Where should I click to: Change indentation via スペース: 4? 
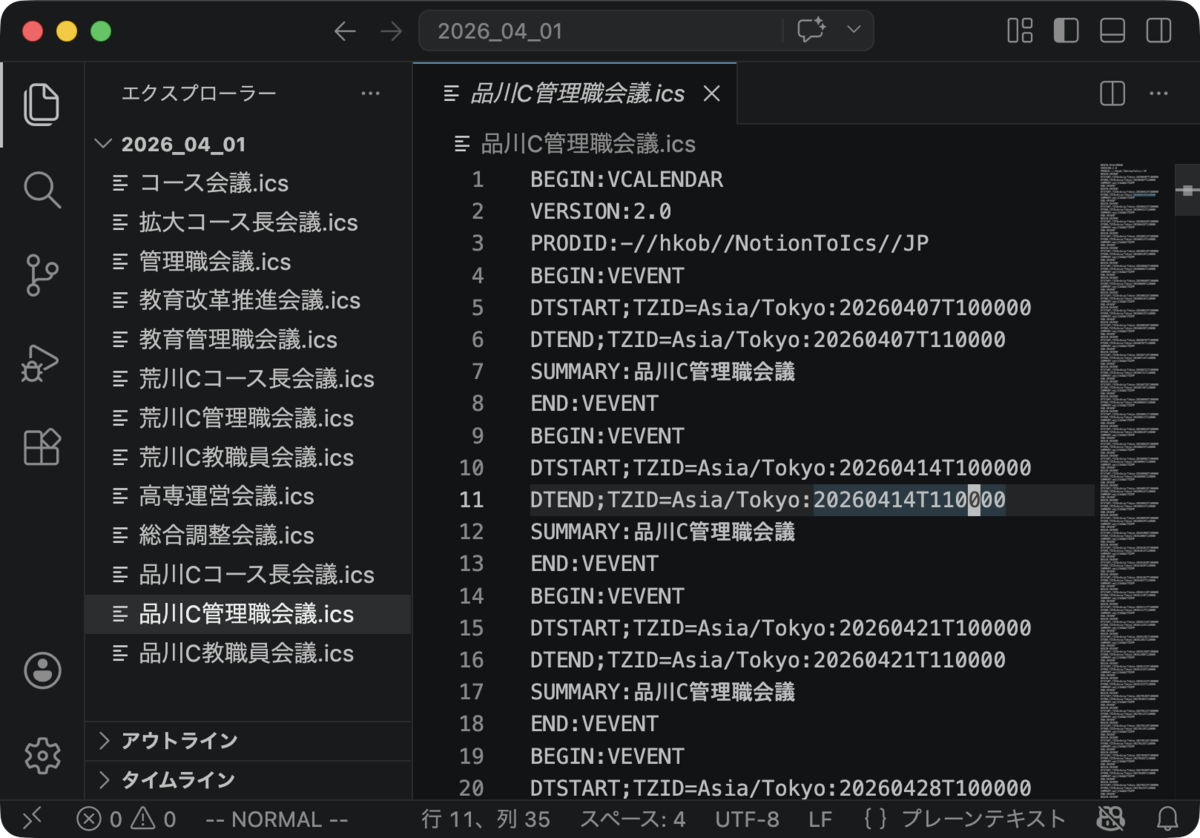(x=633, y=819)
